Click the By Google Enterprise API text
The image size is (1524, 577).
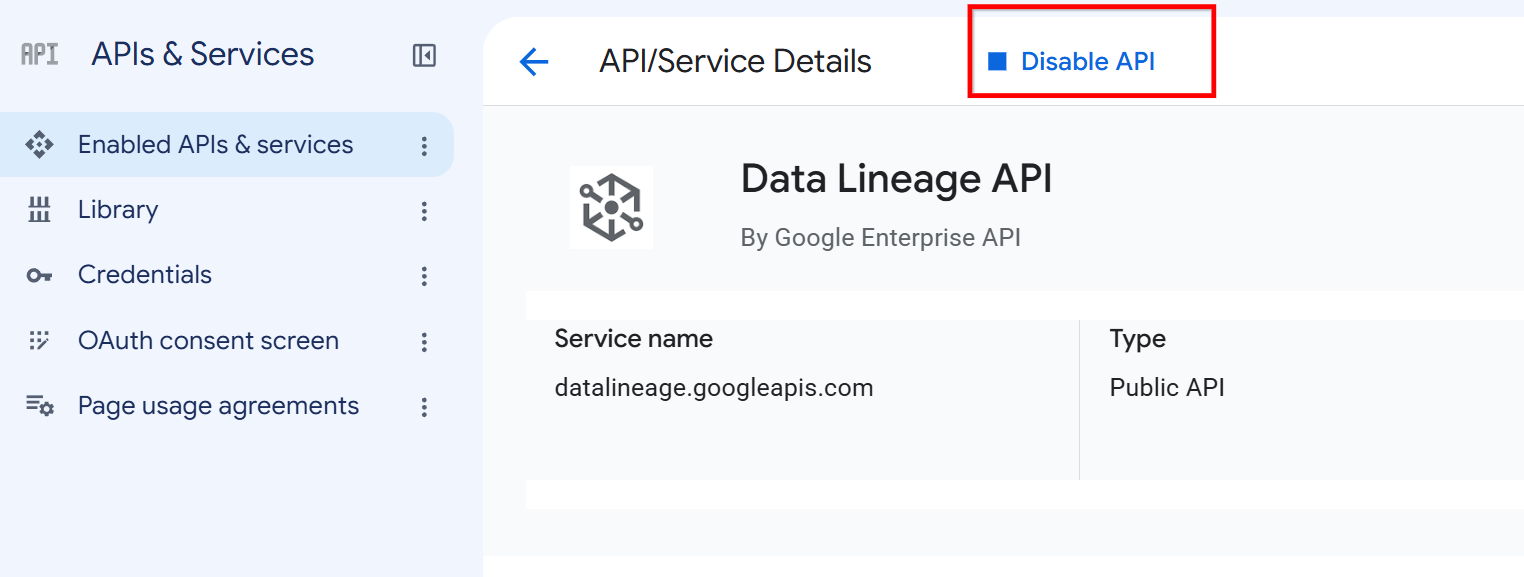(x=880, y=238)
